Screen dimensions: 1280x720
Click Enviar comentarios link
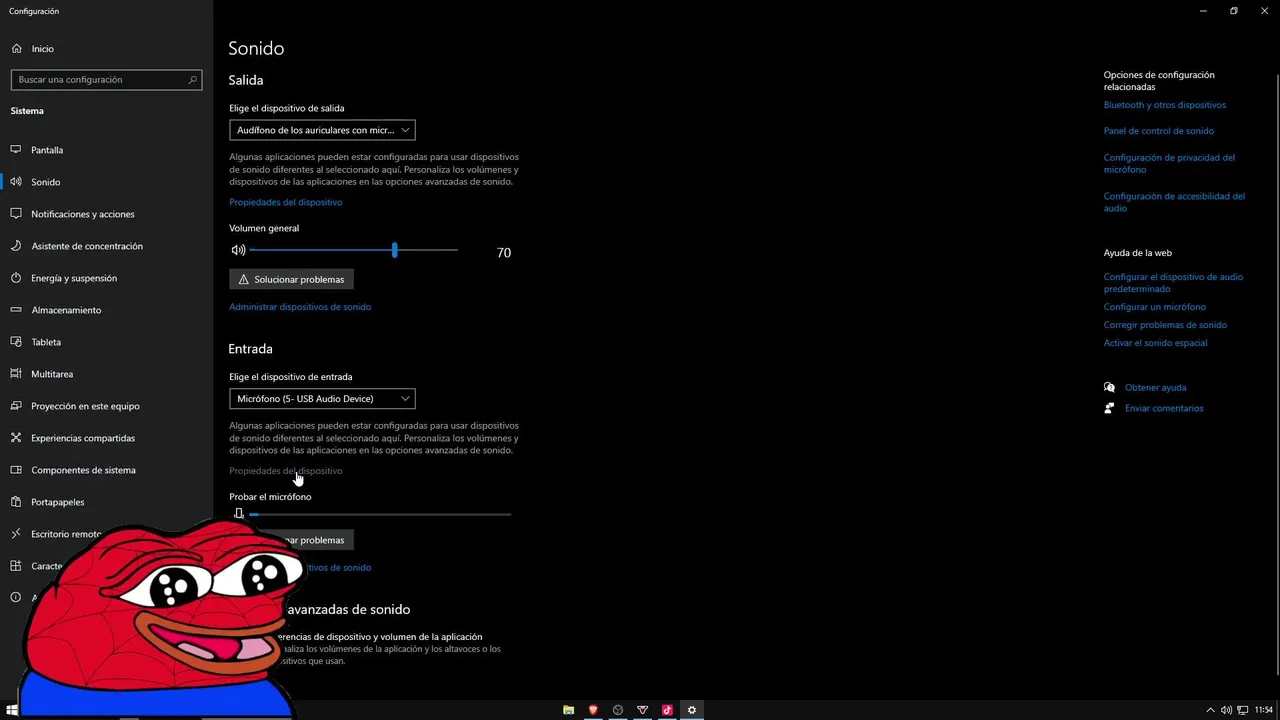[x=1164, y=408]
